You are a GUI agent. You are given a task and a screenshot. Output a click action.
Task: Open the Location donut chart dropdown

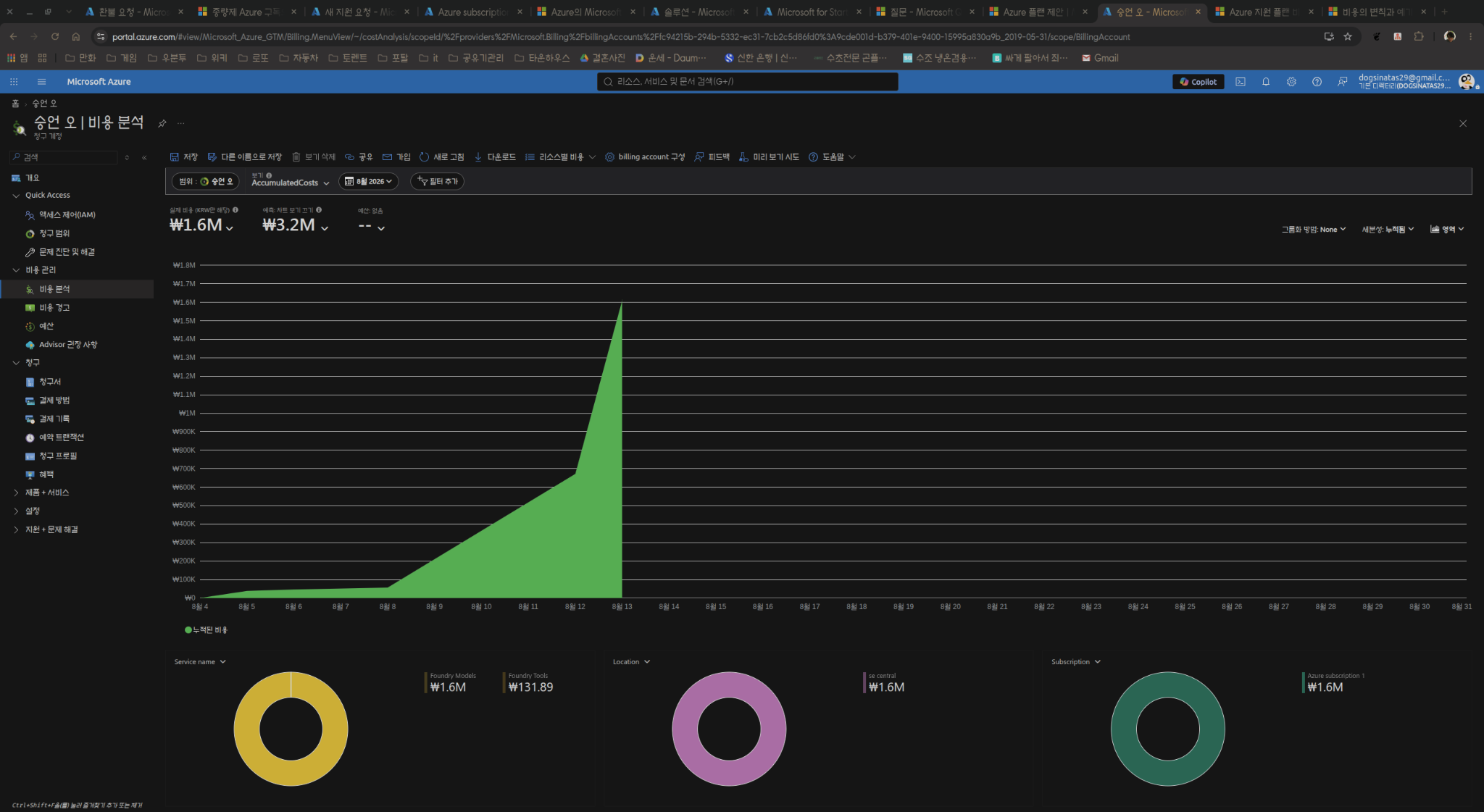click(x=631, y=662)
